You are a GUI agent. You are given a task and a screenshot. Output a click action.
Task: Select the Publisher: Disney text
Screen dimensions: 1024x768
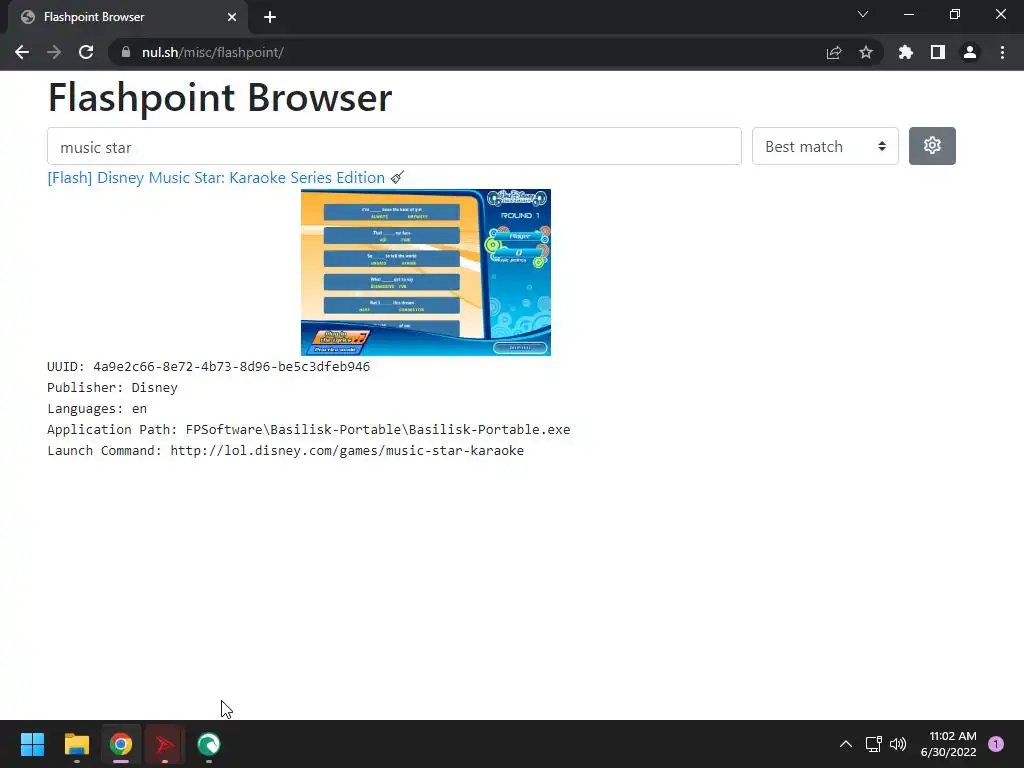point(112,387)
